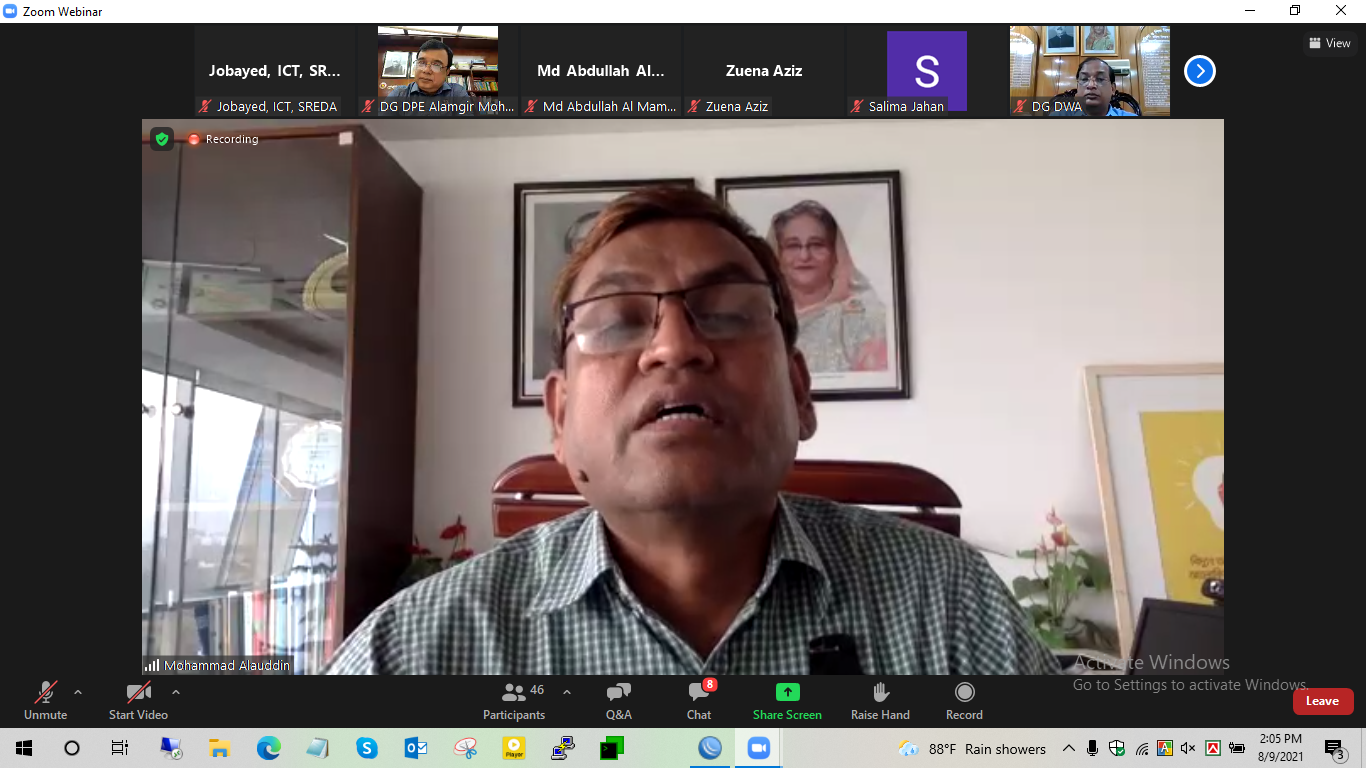Toggle the system volume mute icon
Screen dimensions: 1366x768
[x=1188, y=748]
